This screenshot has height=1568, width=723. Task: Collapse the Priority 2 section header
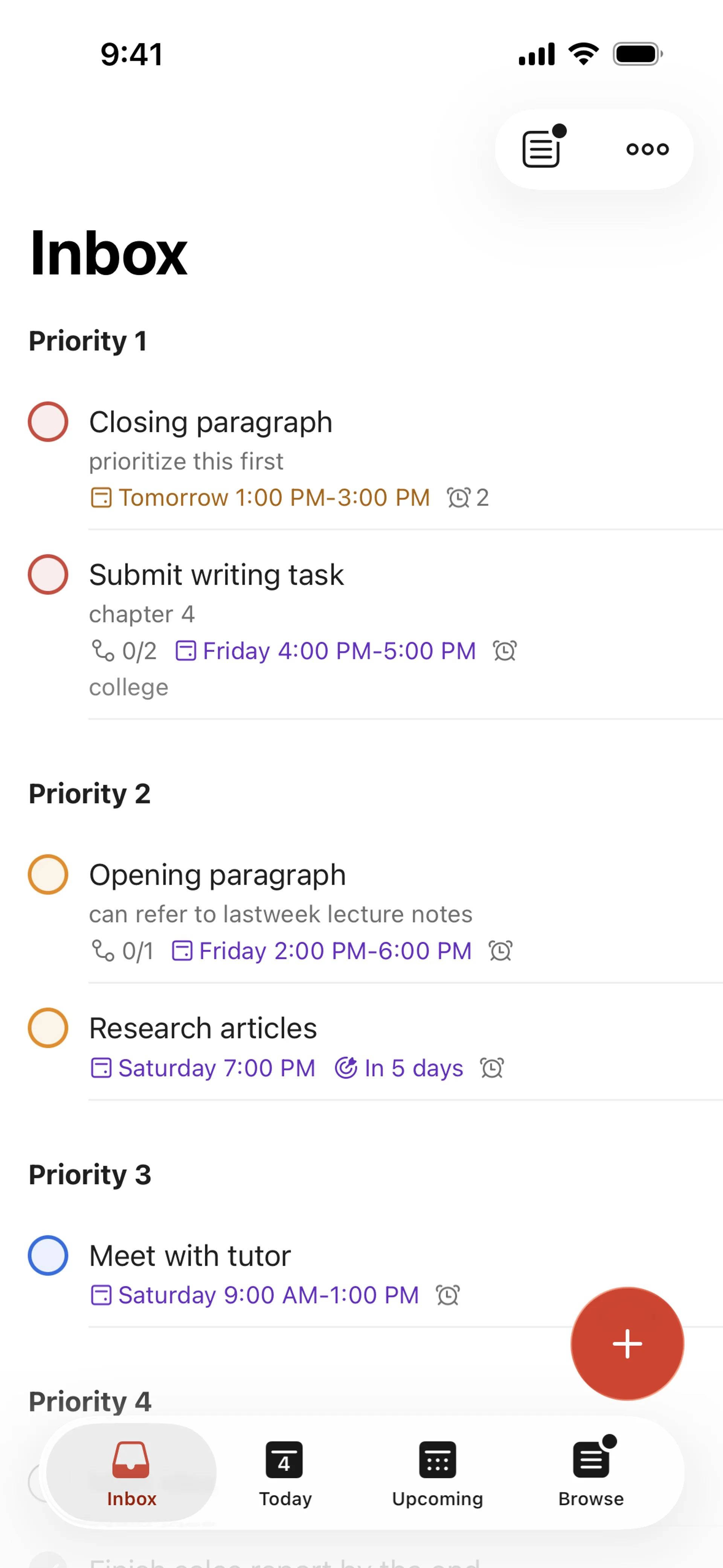(90, 794)
